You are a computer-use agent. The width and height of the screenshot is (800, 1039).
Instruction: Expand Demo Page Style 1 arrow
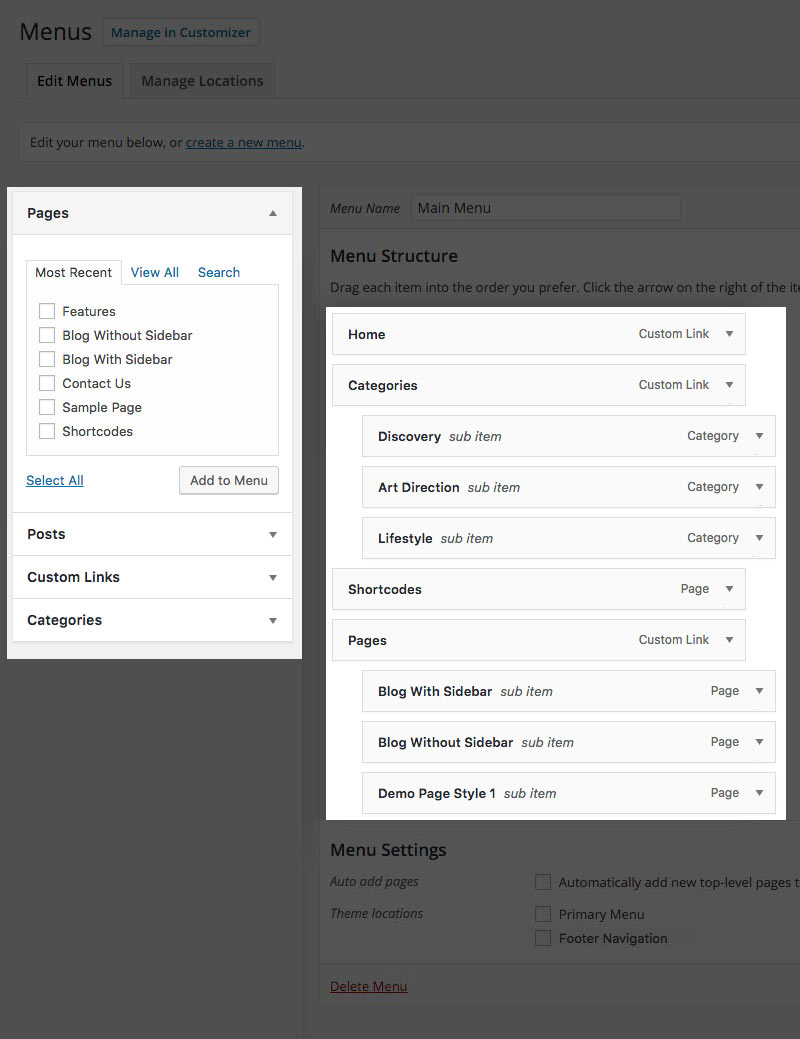tap(759, 793)
